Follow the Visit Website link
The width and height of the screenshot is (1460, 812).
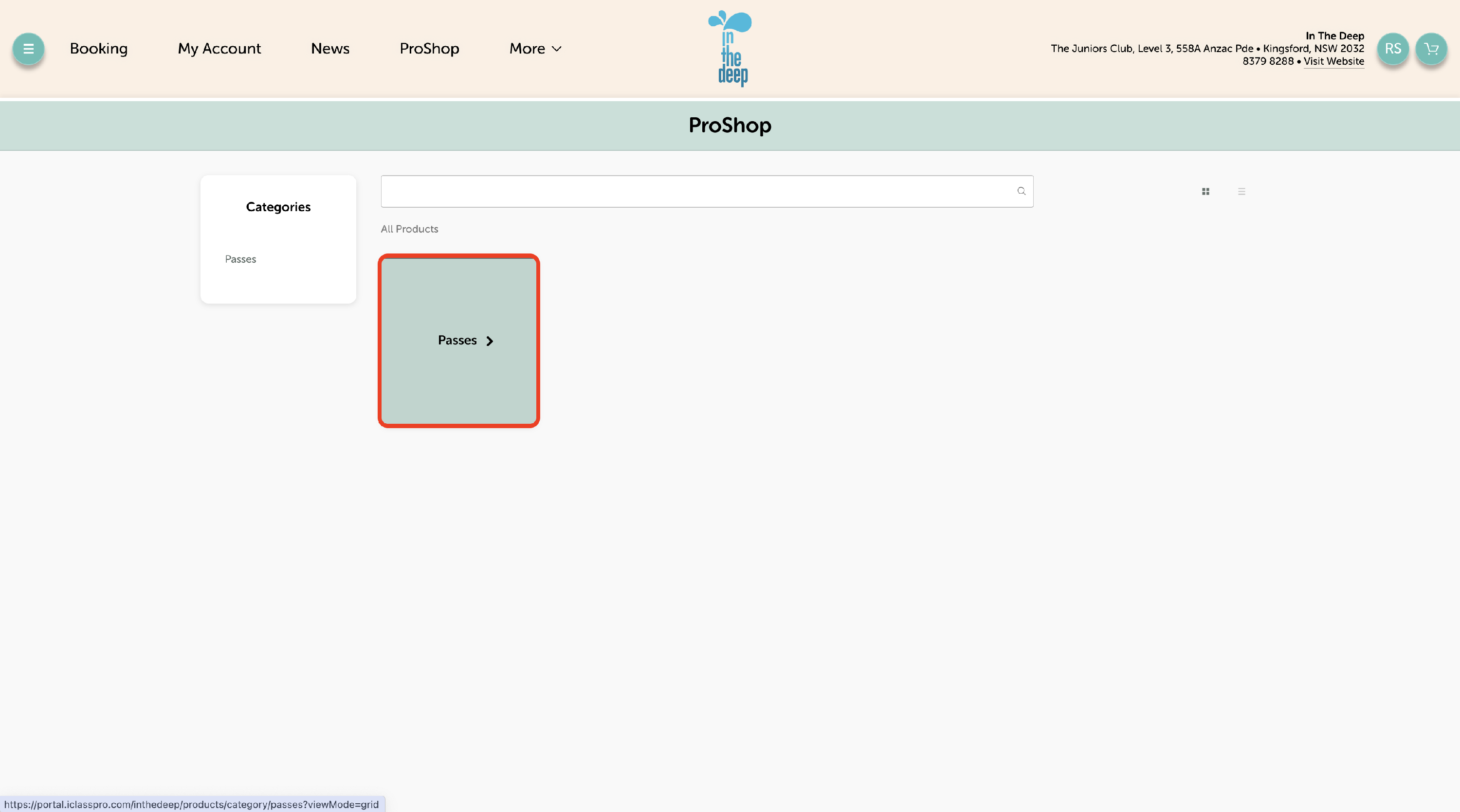[1333, 61]
